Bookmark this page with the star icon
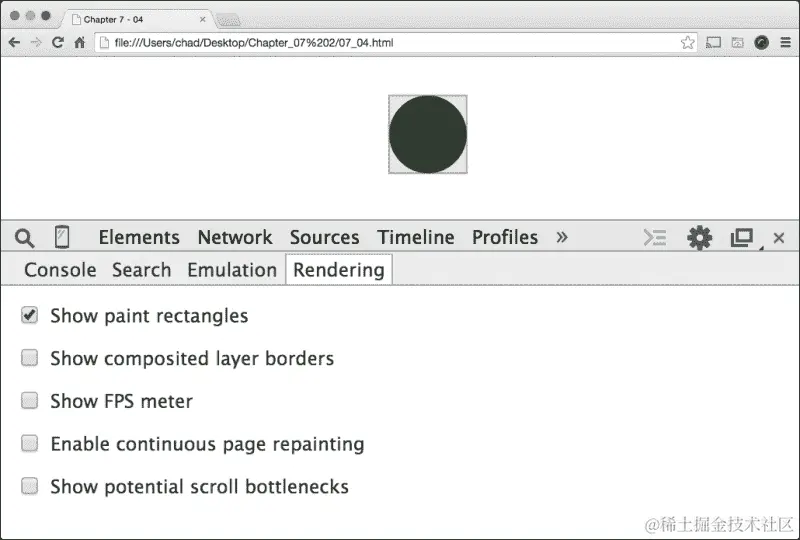800x540 pixels. [x=687, y=42]
